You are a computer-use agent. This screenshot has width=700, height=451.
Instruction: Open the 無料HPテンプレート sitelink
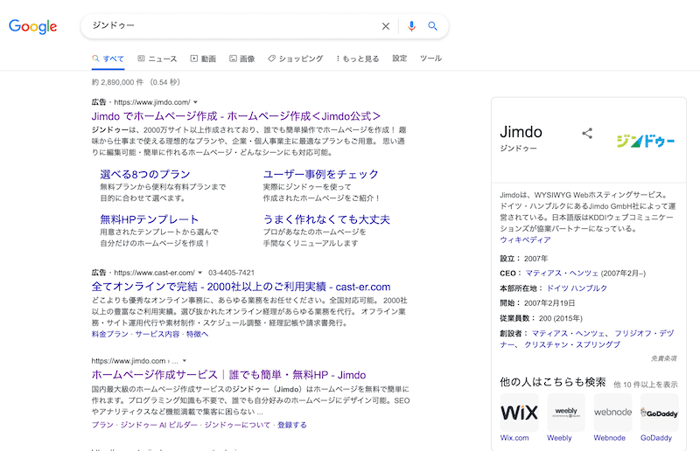pos(149,219)
